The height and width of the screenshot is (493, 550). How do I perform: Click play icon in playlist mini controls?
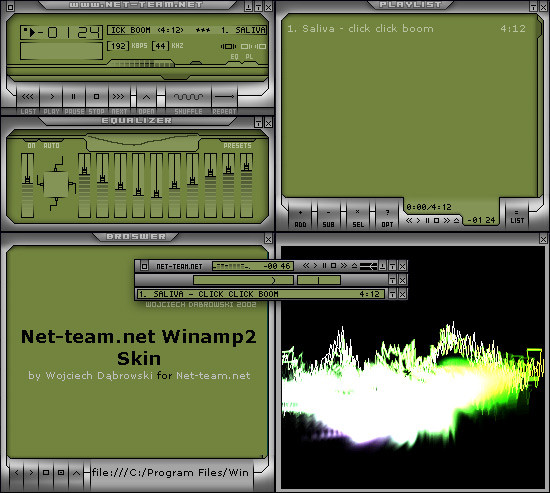pos(418,220)
